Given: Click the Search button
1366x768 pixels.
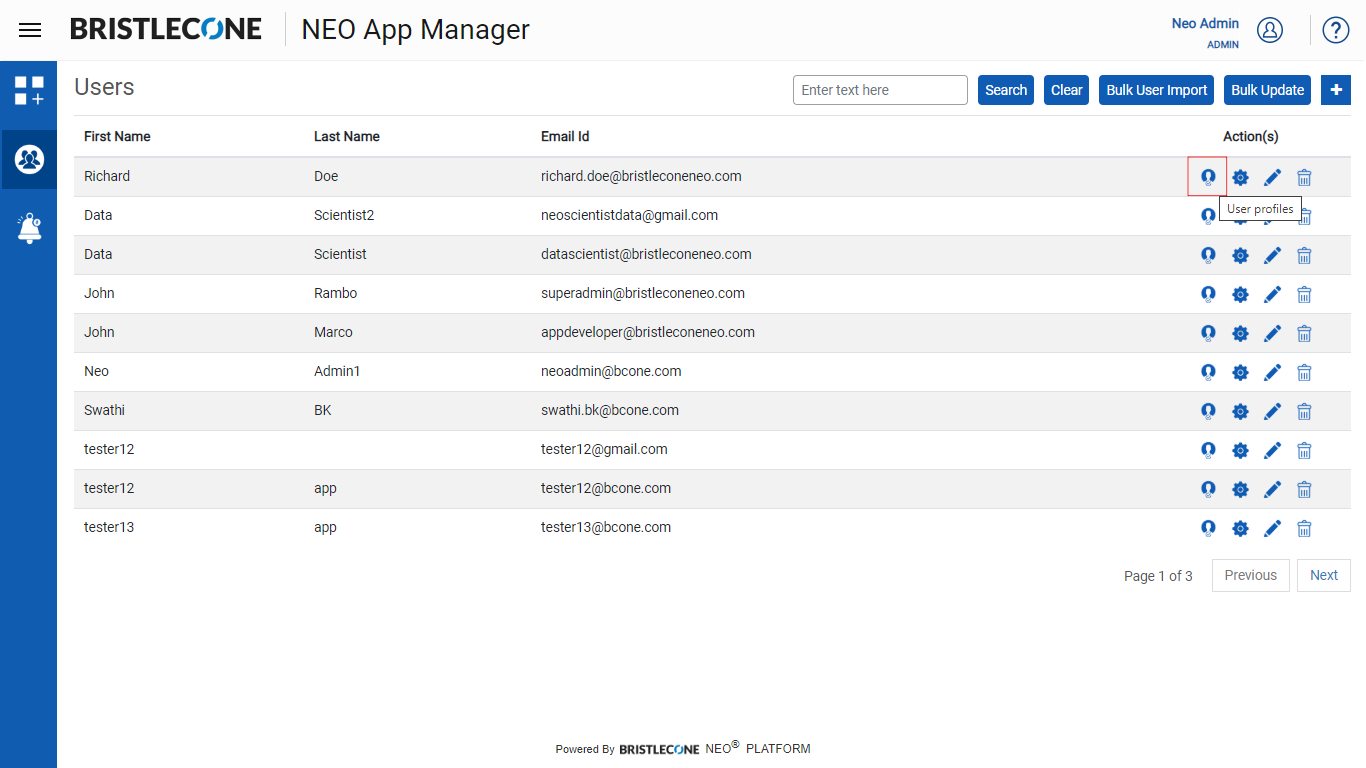Looking at the screenshot, I should click(x=1006, y=90).
